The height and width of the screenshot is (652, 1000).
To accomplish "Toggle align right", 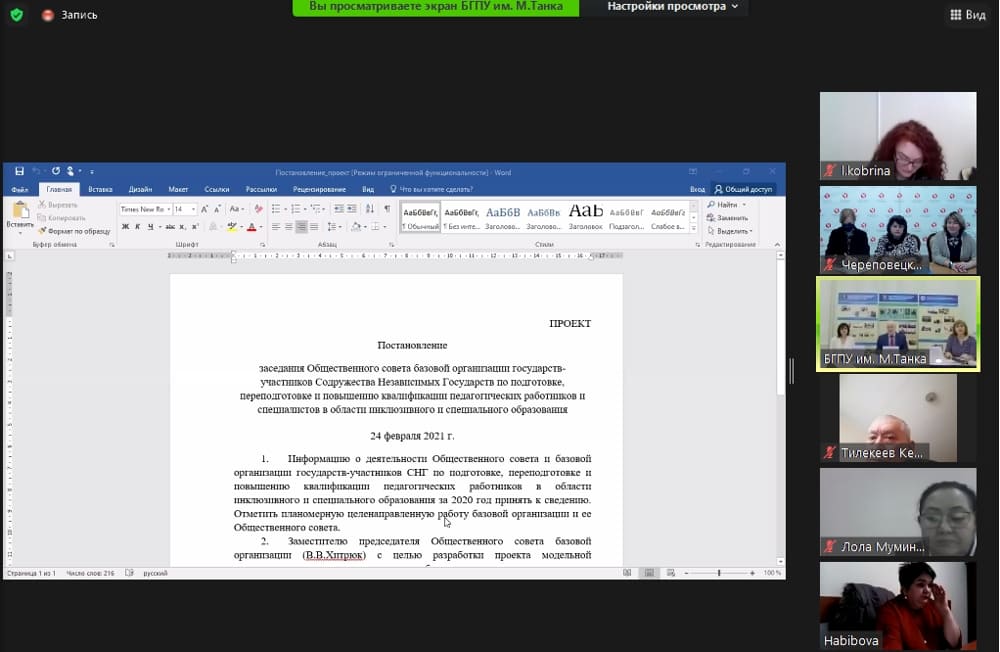I will tap(301, 226).
